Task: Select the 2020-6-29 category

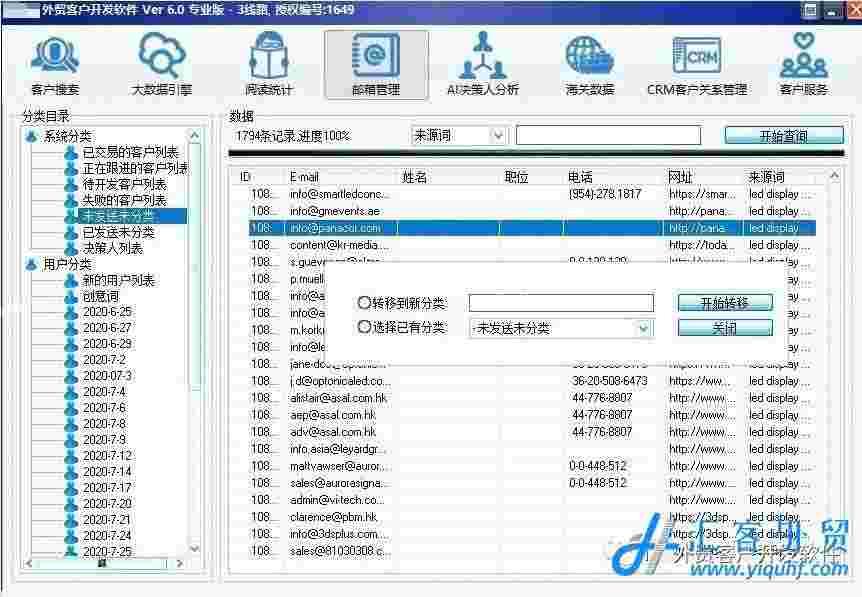Action: point(107,344)
